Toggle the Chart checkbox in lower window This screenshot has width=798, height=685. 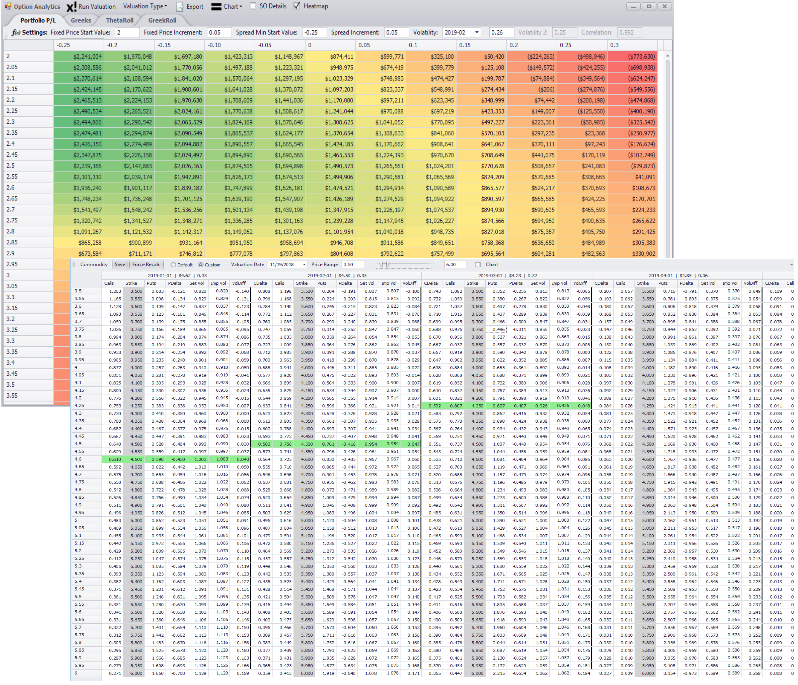[477, 265]
